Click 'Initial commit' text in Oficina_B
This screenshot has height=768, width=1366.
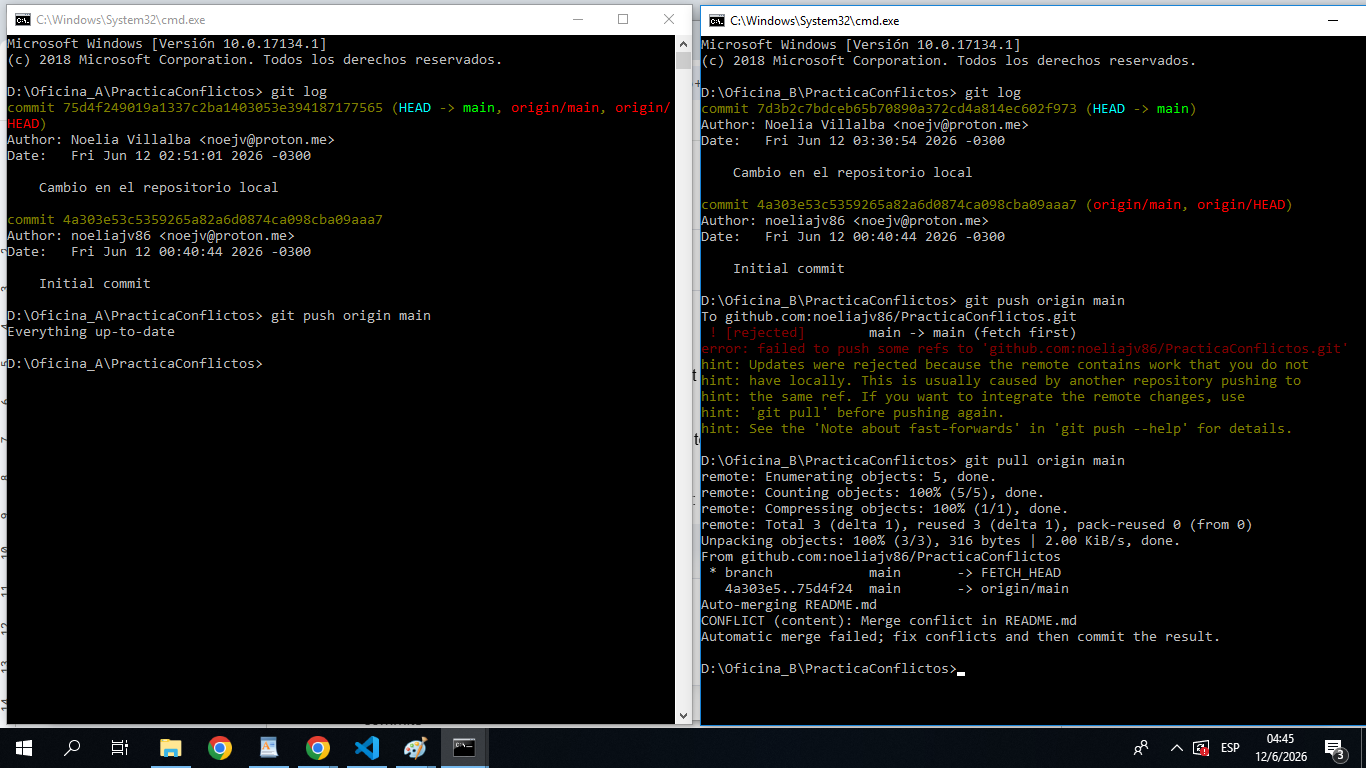[789, 268]
